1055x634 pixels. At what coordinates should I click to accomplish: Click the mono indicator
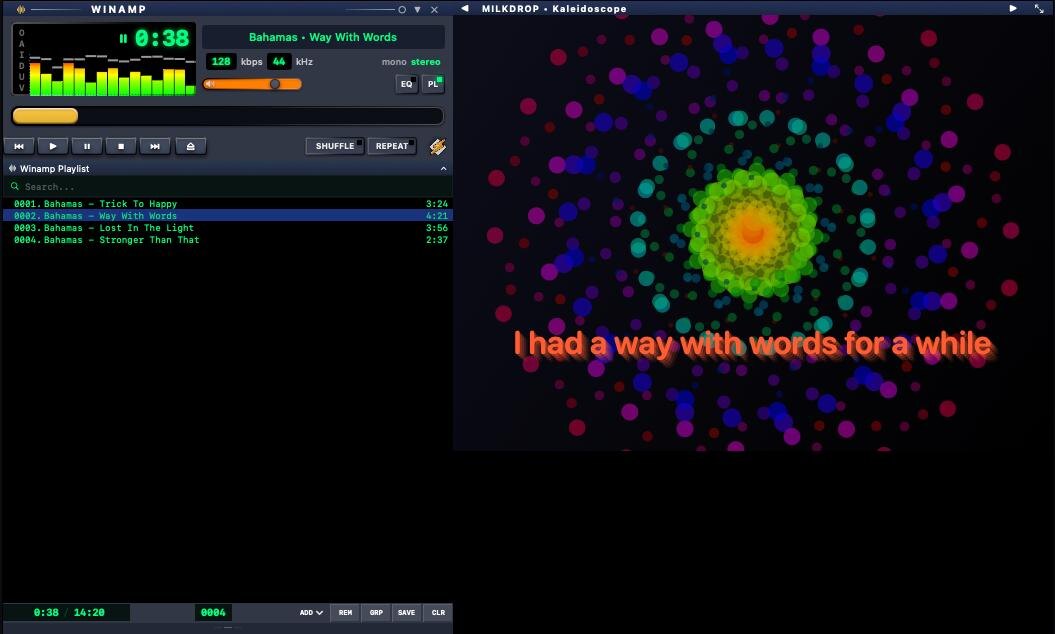click(x=394, y=62)
